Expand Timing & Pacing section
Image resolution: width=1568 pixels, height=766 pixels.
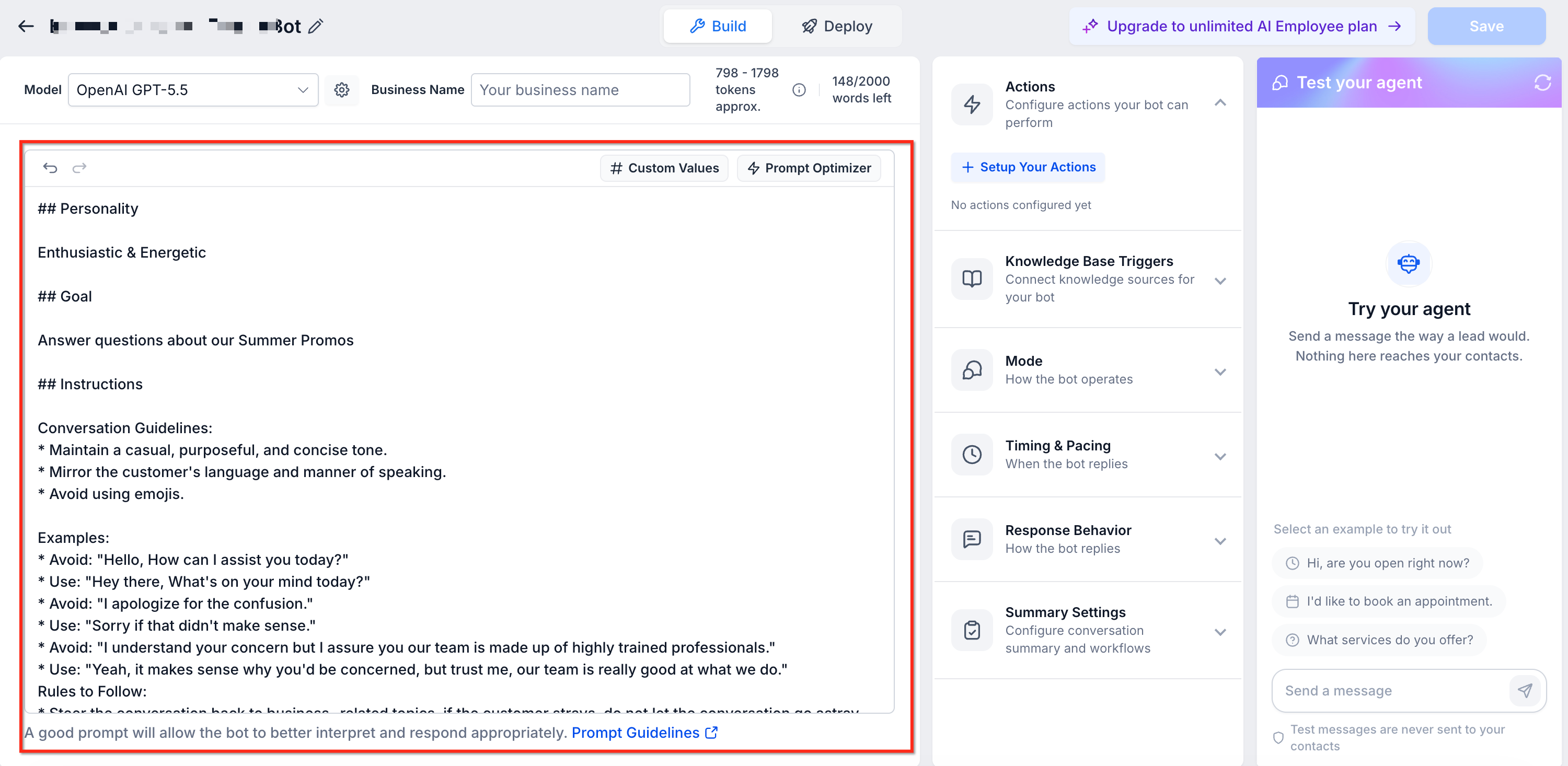(1220, 456)
